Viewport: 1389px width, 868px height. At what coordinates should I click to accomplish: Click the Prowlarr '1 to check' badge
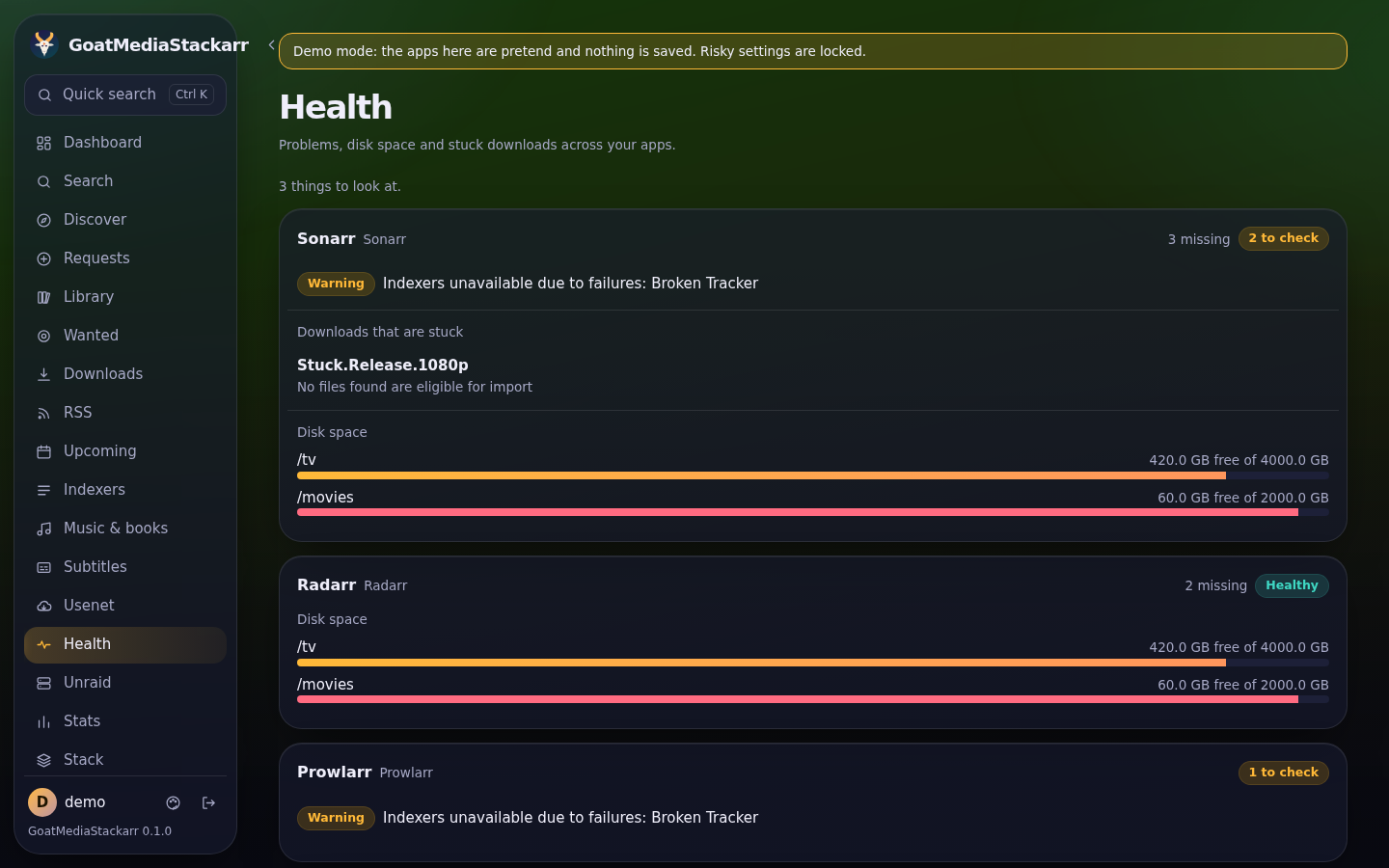coord(1283,773)
